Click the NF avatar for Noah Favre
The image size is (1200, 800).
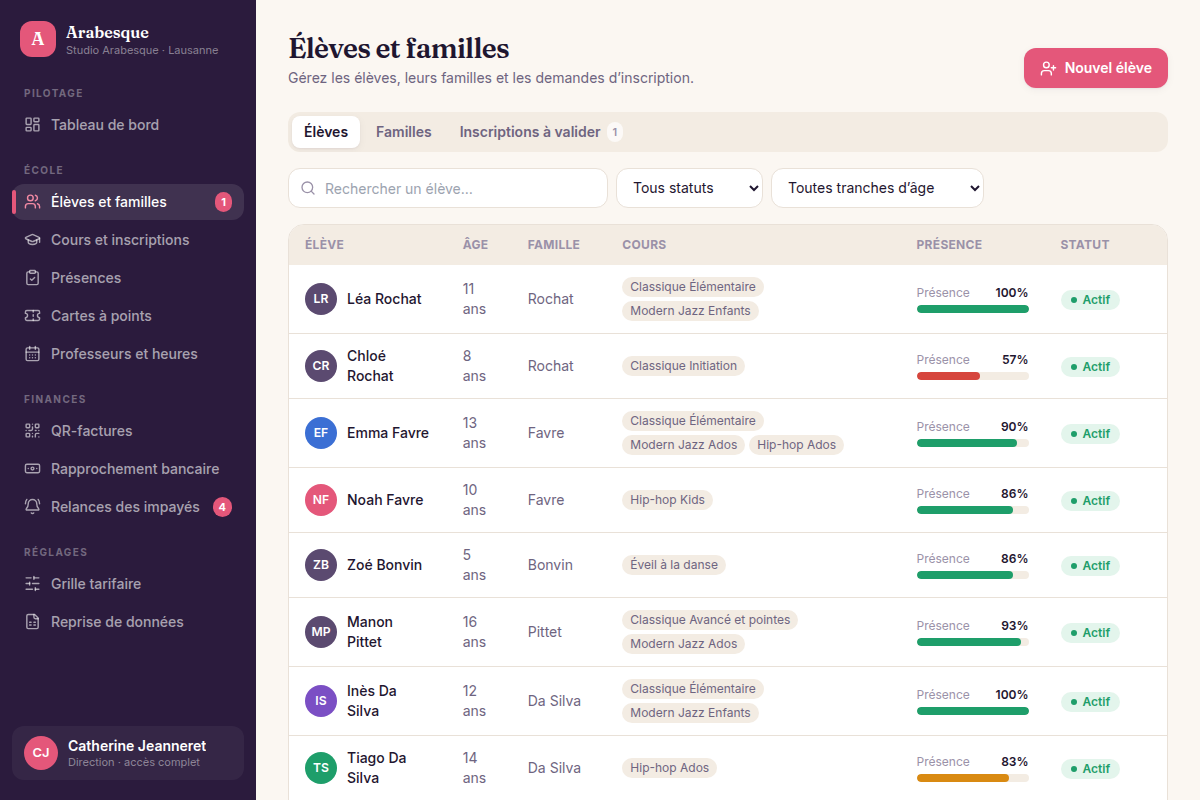(x=321, y=500)
